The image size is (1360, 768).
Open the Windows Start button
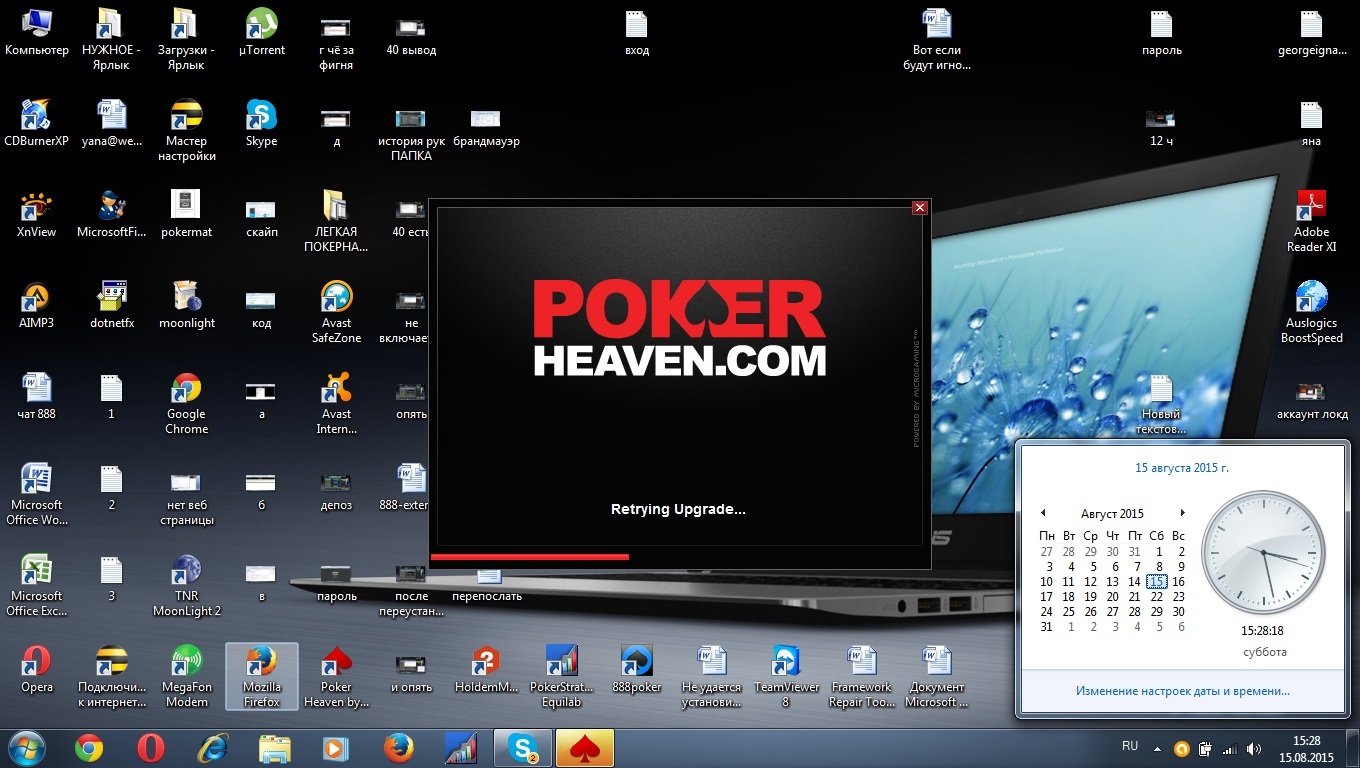click(x=27, y=748)
